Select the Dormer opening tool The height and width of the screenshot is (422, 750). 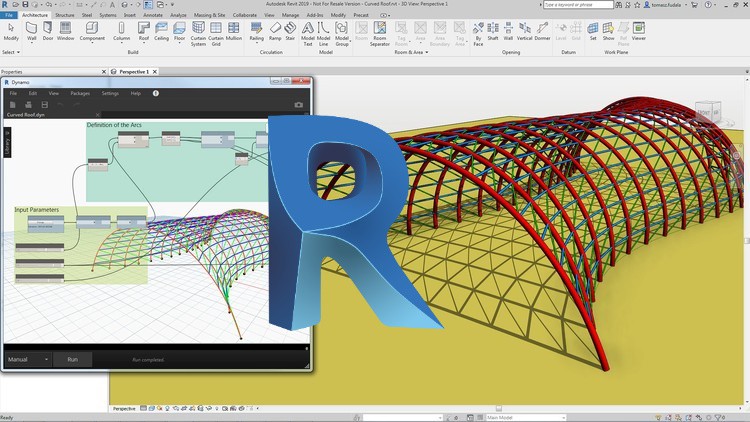(542, 31)
